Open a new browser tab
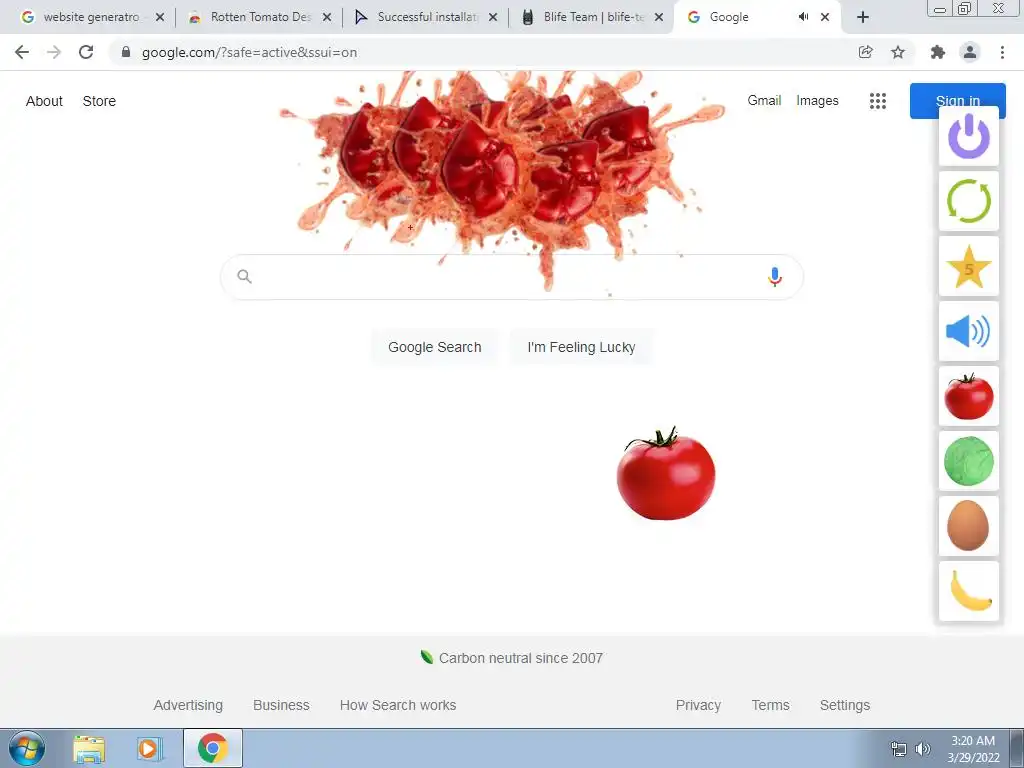The width and height of the screenshot is (1024, 768). click(863, 18)
